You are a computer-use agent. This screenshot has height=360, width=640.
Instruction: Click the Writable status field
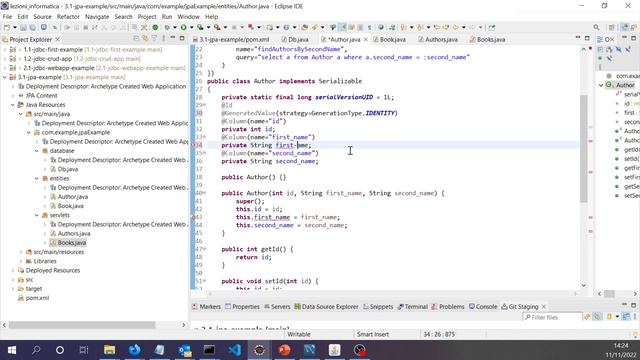(x=299, y=334)
